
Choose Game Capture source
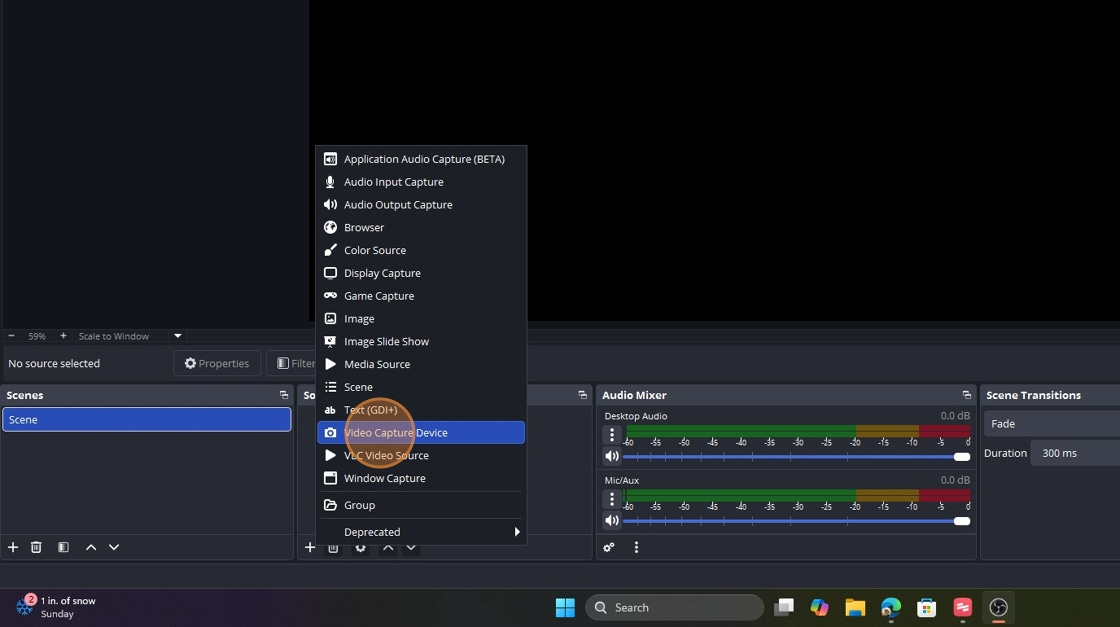click(421, 296)
